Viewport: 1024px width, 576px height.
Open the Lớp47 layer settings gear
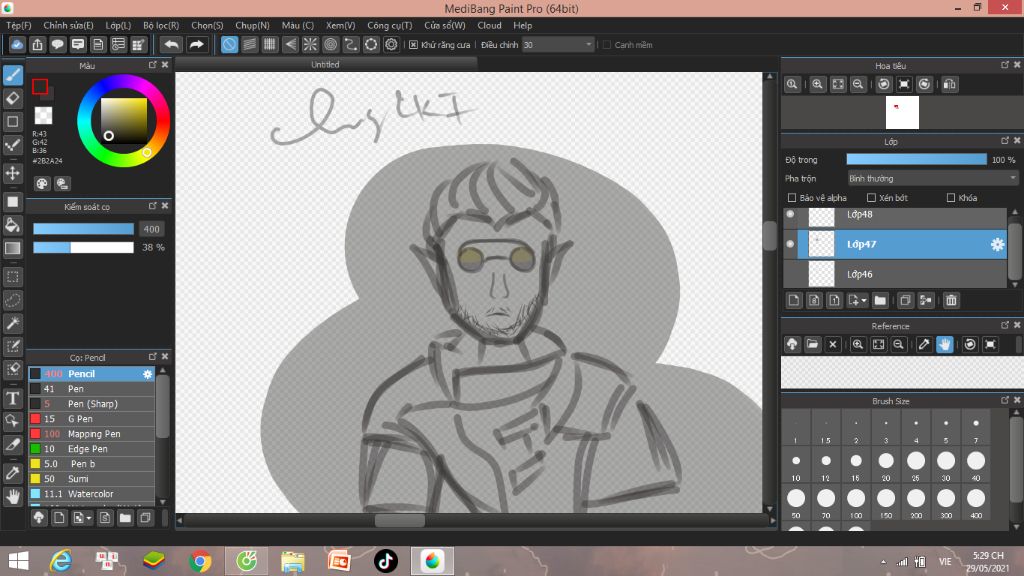pos(997,244)
